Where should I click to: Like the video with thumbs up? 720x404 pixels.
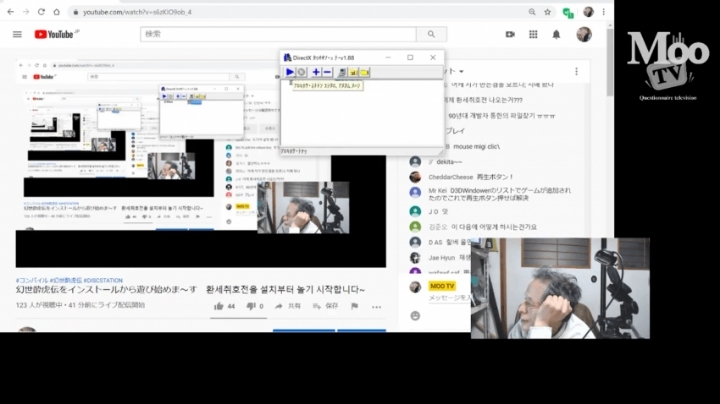point(224,306)
